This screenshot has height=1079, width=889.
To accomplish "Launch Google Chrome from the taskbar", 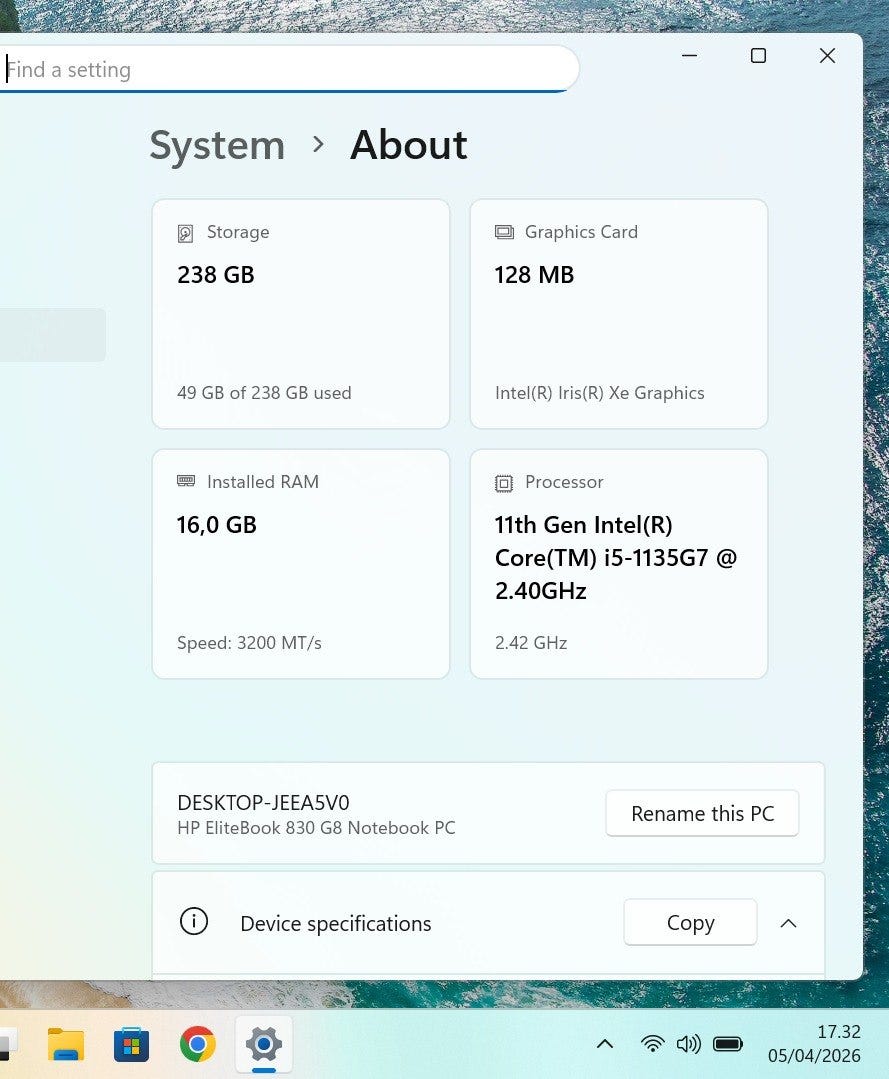I will pyautogui.click(x=198, y=1045).
